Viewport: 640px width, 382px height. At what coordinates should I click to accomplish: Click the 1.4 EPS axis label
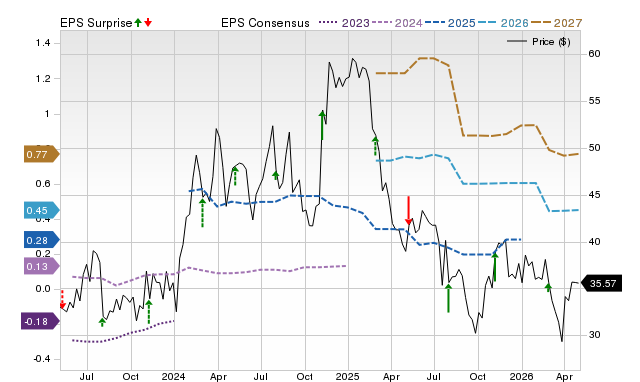43,43
